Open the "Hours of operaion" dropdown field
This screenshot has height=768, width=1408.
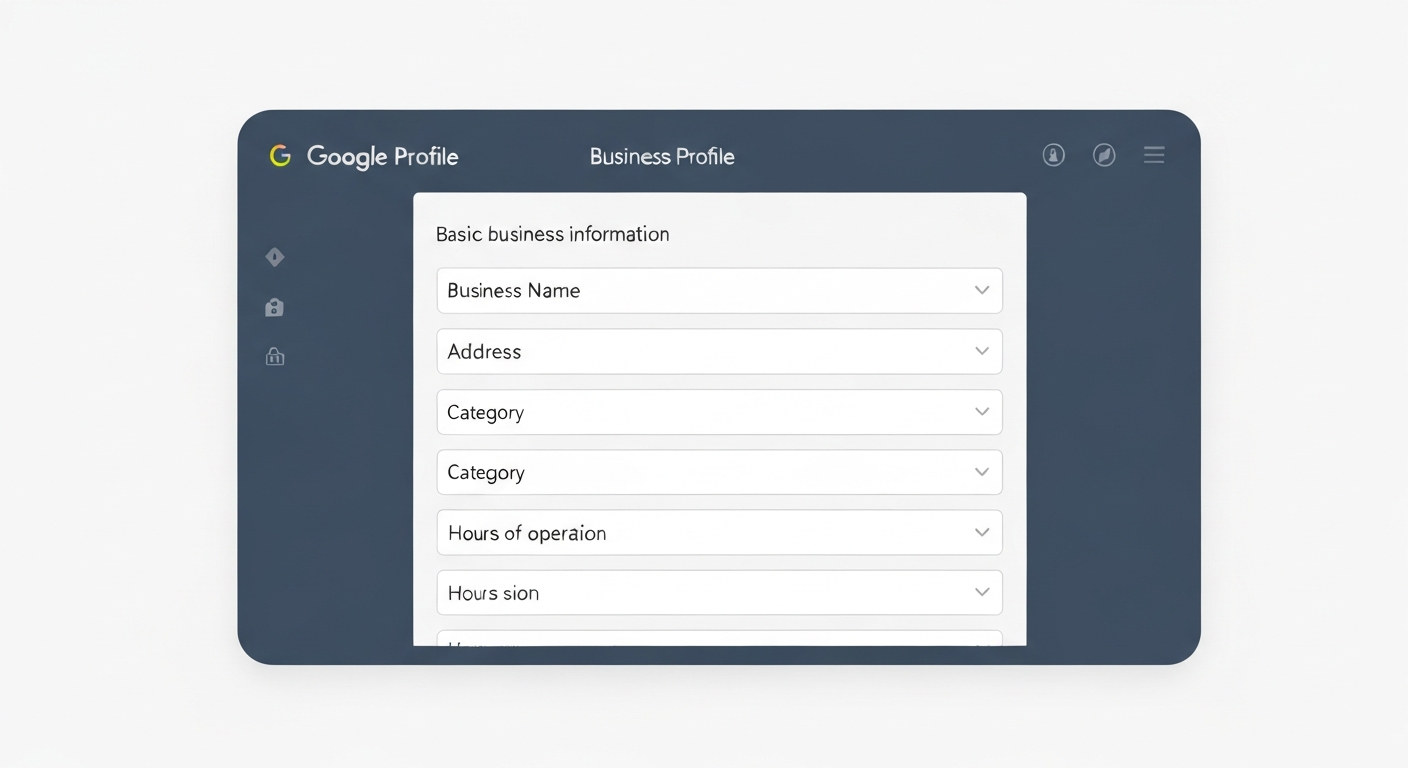(x=719, y=533)
